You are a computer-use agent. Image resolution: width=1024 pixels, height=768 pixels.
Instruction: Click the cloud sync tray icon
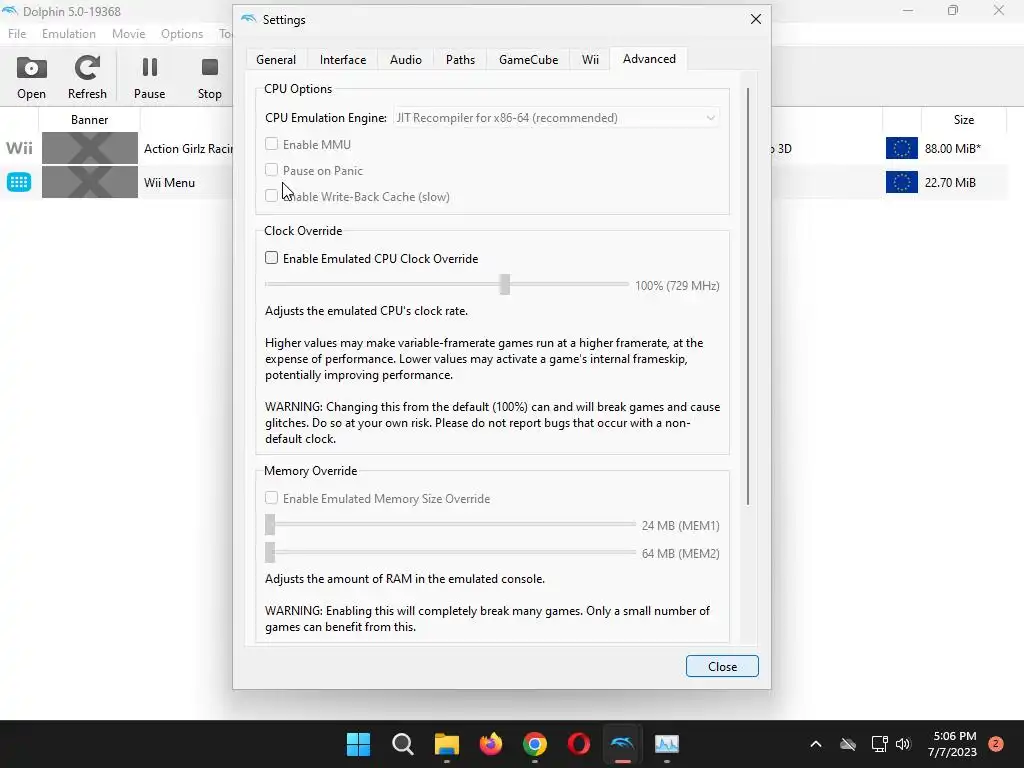coord(848,744)
